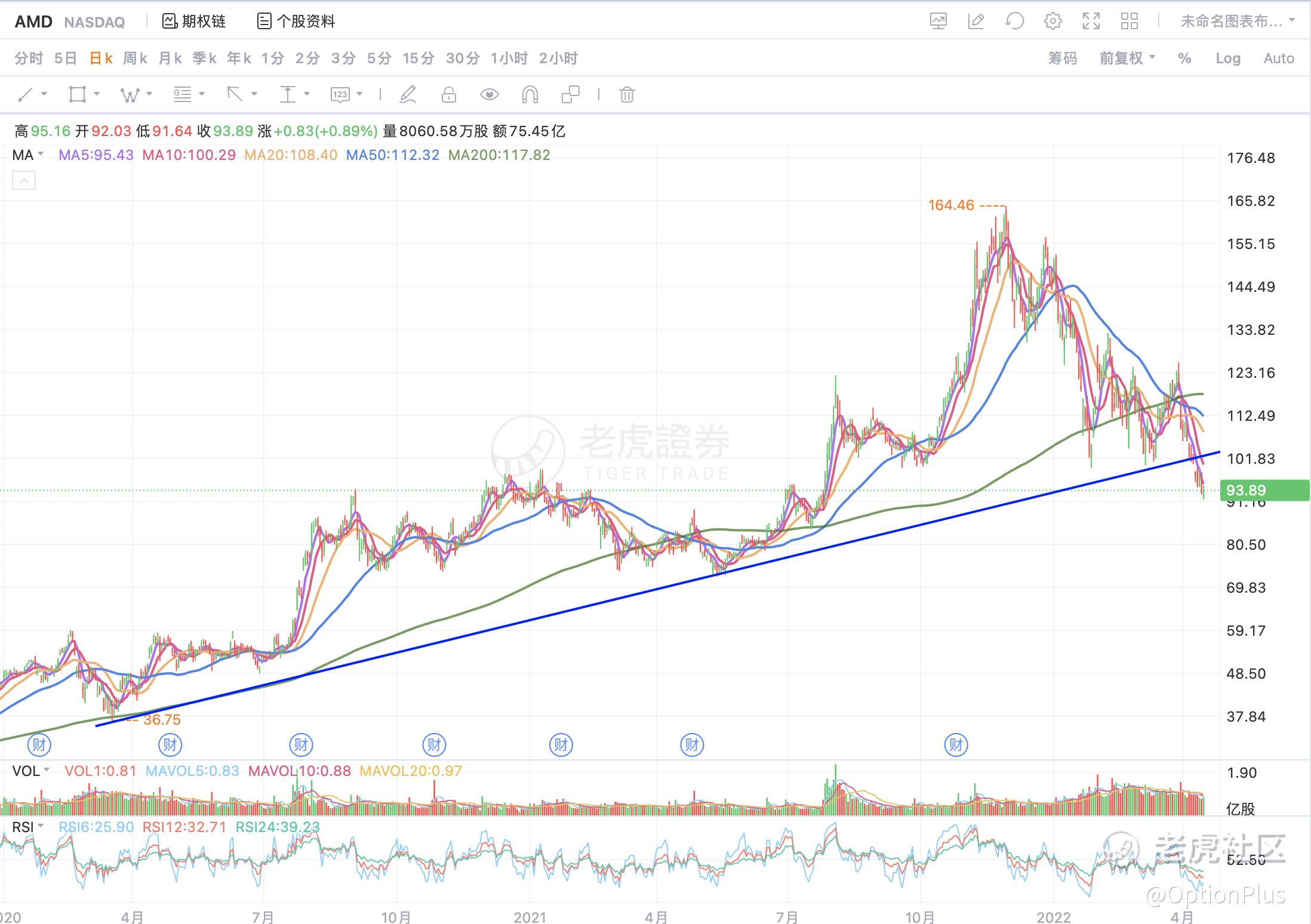Toggle Log scale
The image size is (1311, 924).
click(x=1228, y=58)
